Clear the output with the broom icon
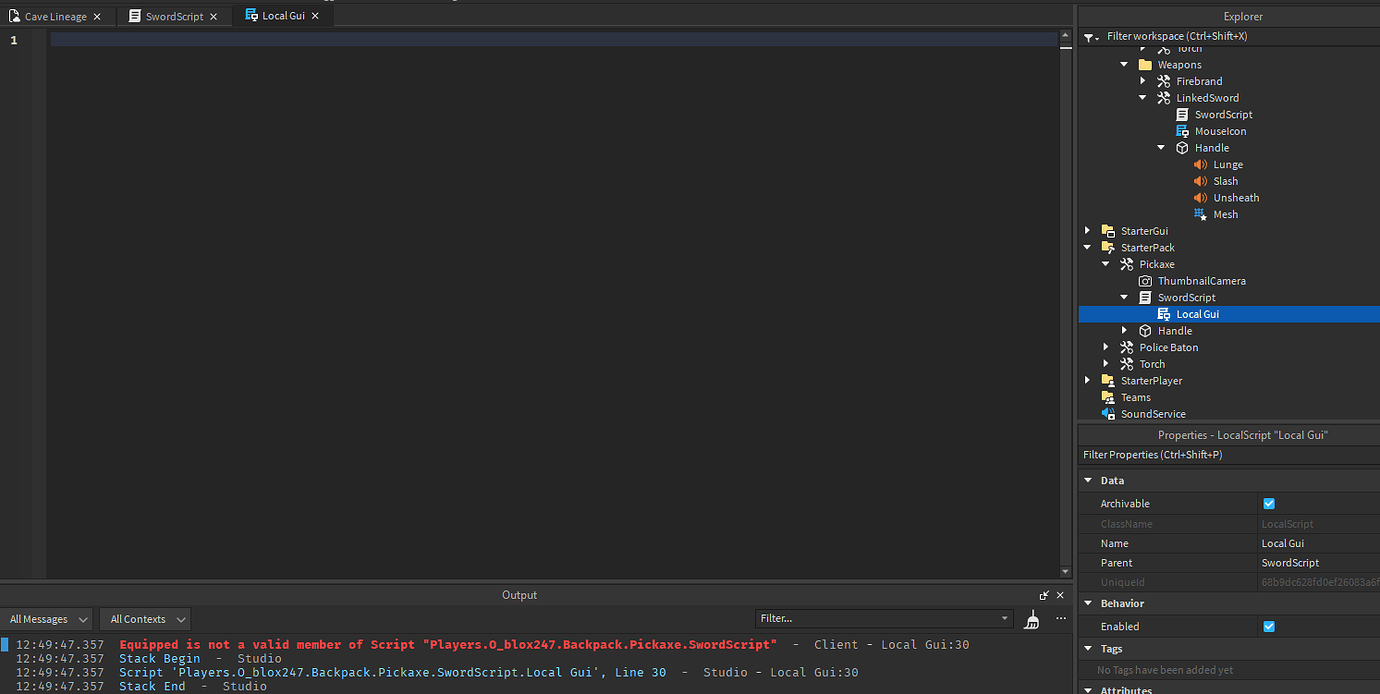1380x694 pixels. [1032, 620]
